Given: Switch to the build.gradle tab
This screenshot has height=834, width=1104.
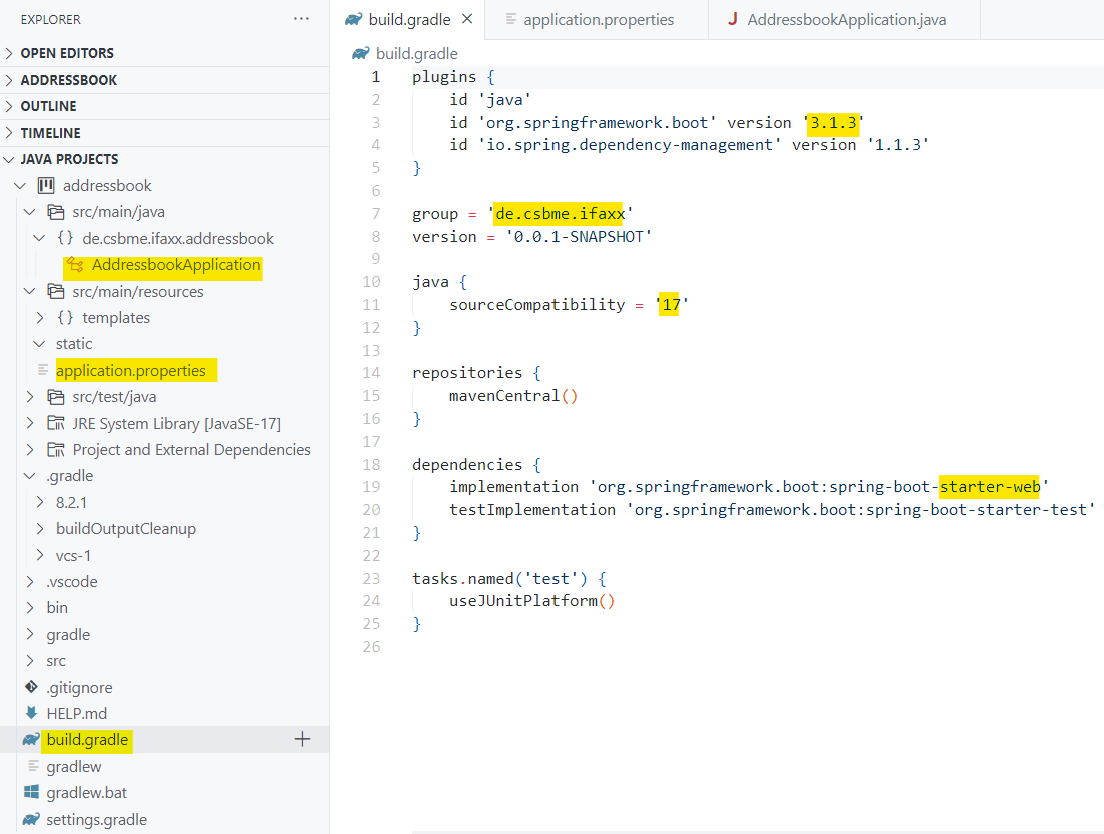Looking at the screenshot, I should pos(409,20).
